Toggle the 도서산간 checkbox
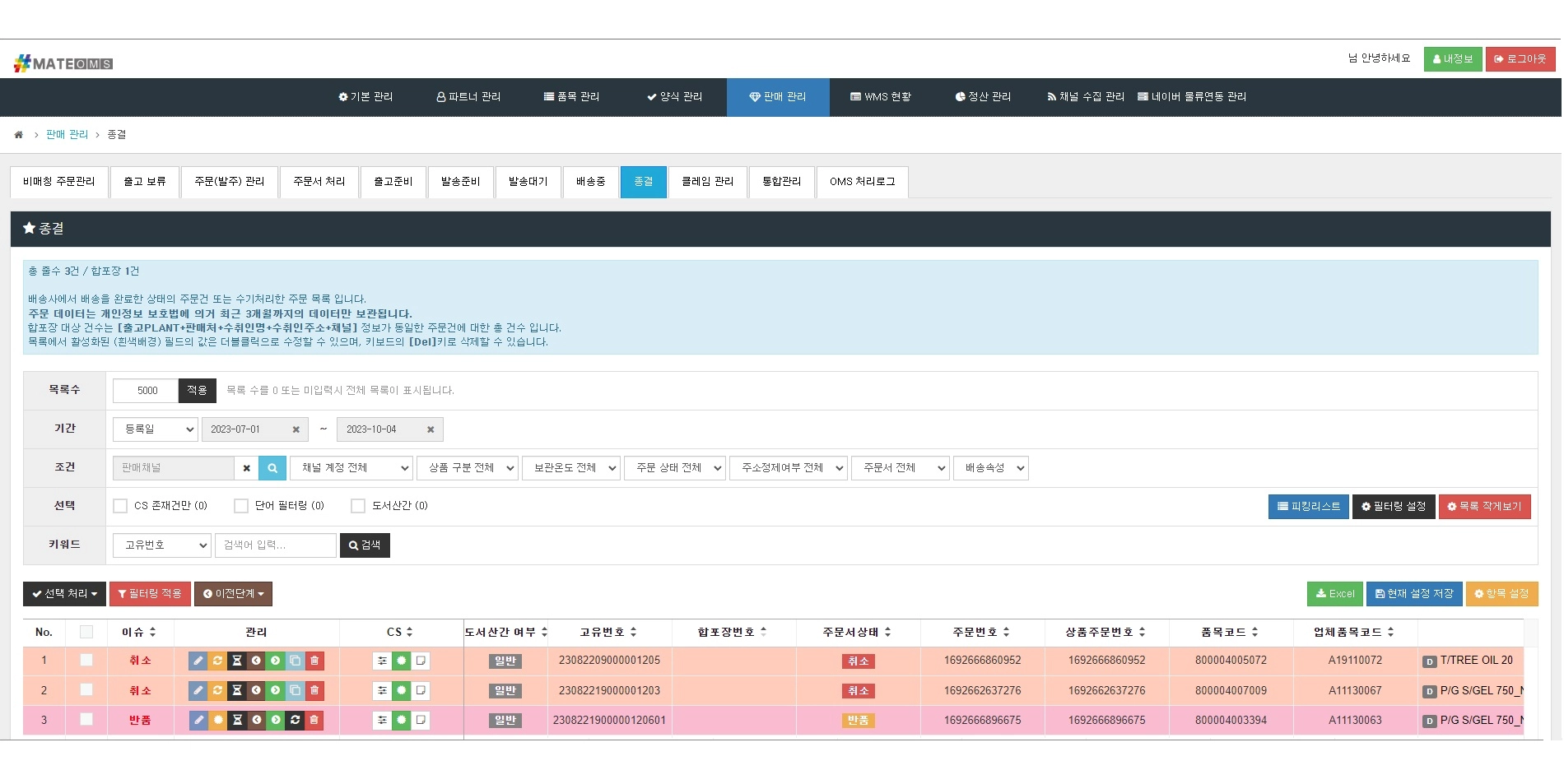 tap(358, 506)
